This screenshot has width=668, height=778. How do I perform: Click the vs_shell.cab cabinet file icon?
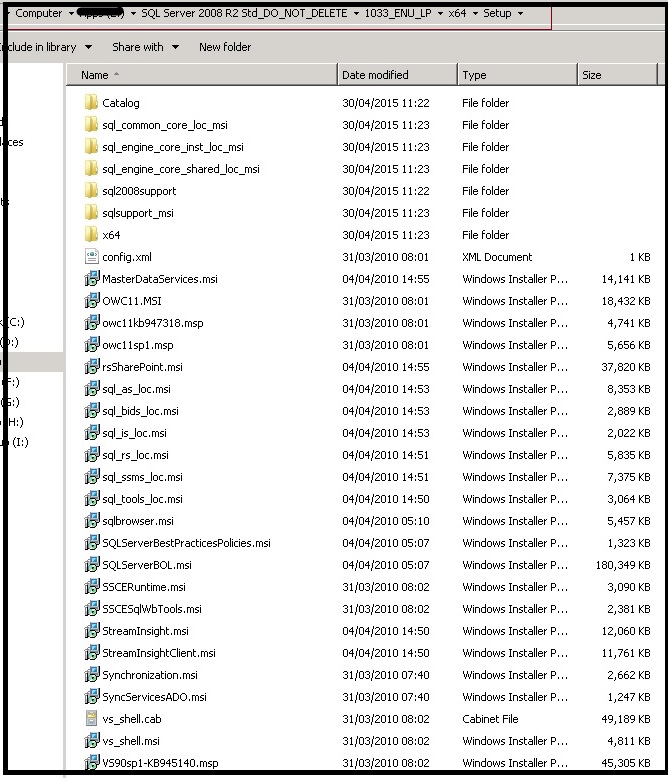tap(91, 719)
